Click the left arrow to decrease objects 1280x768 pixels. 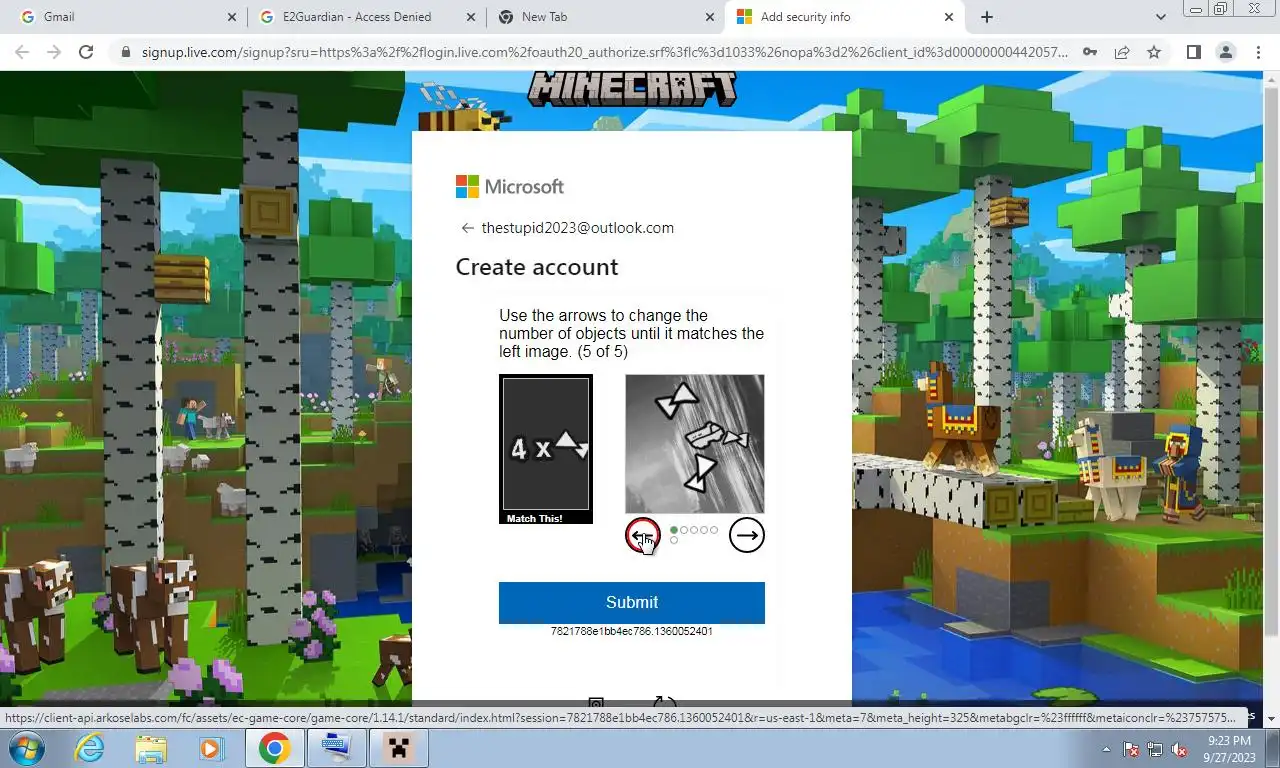point(643,536)
